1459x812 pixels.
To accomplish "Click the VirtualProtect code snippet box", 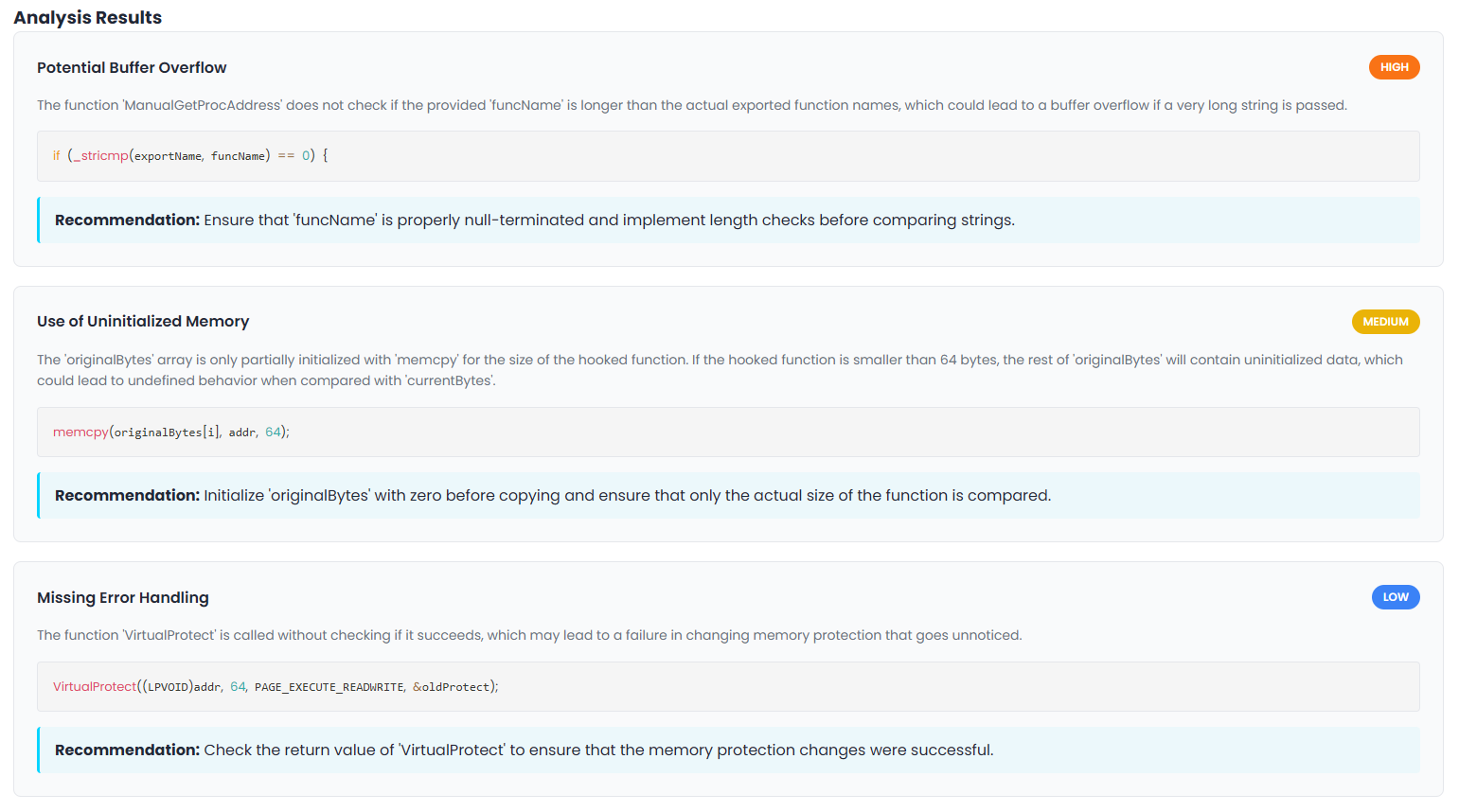I will pyautogui.click(x=728, y=687).
